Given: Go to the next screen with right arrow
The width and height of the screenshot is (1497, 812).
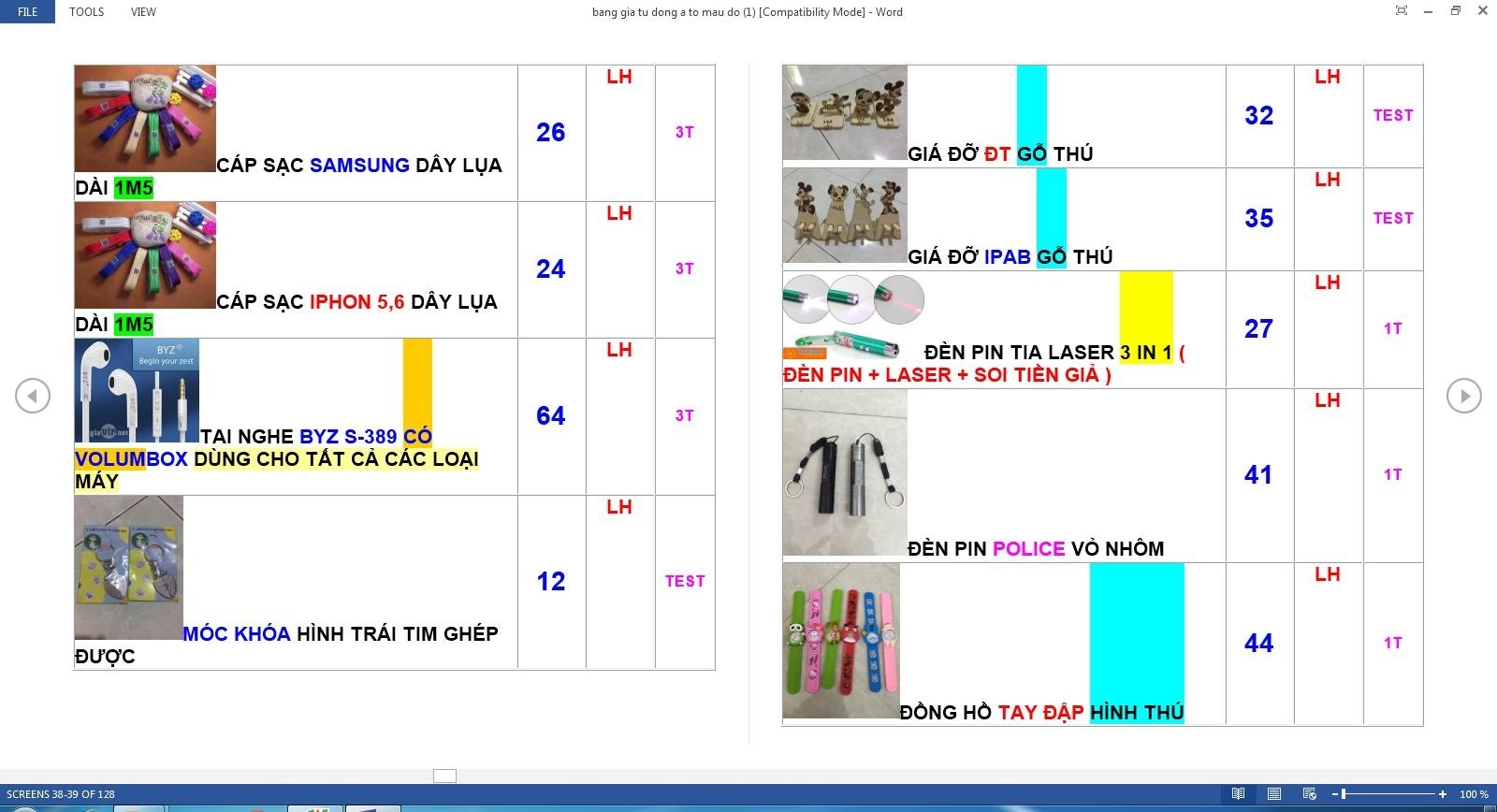Looking at the screenshot, I should pyautogui.click(x=1464, y=396).
